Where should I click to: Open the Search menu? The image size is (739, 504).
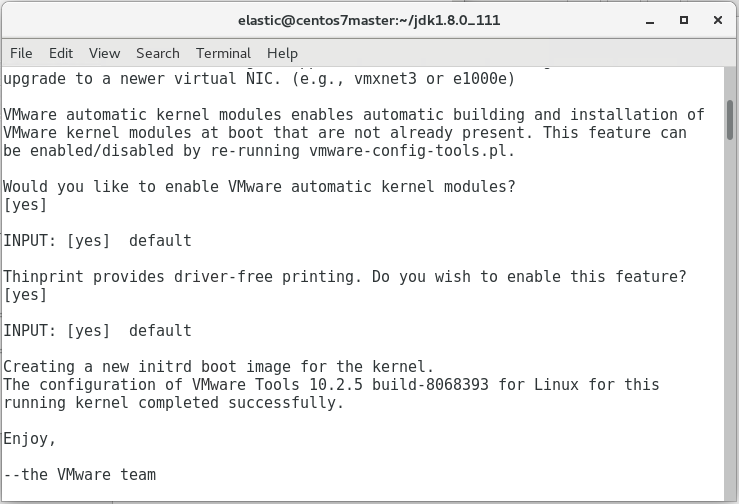[158, 53]
